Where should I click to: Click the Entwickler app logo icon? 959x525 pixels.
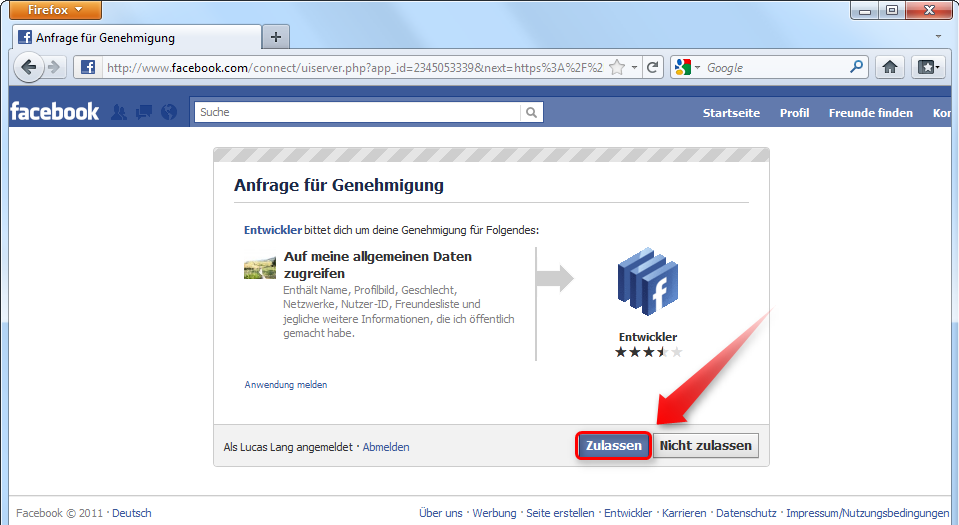click(x=648, y=281)
